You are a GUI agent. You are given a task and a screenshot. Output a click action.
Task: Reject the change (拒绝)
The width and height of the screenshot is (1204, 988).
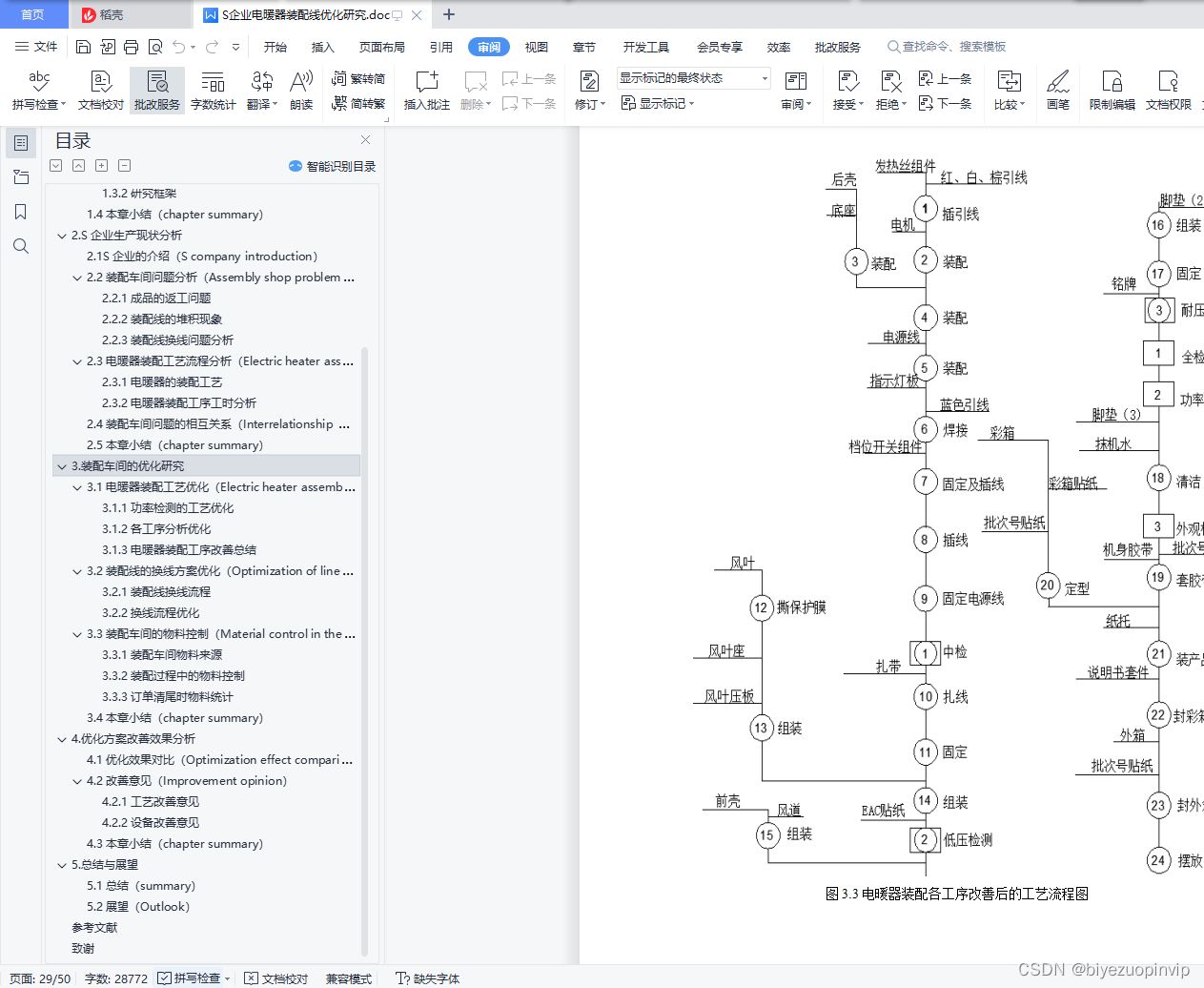click(891, 91)
